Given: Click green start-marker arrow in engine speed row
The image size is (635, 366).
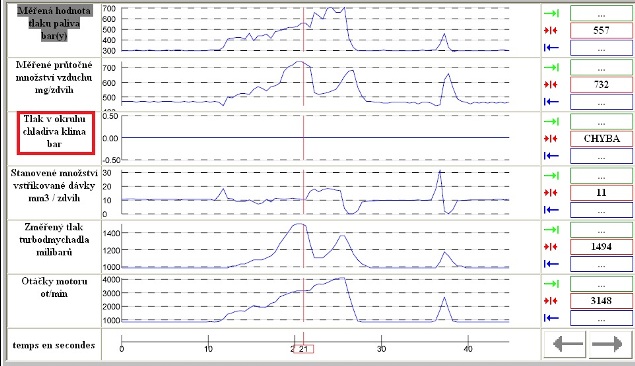Looking at the screenshot, I should click(551, 284).
